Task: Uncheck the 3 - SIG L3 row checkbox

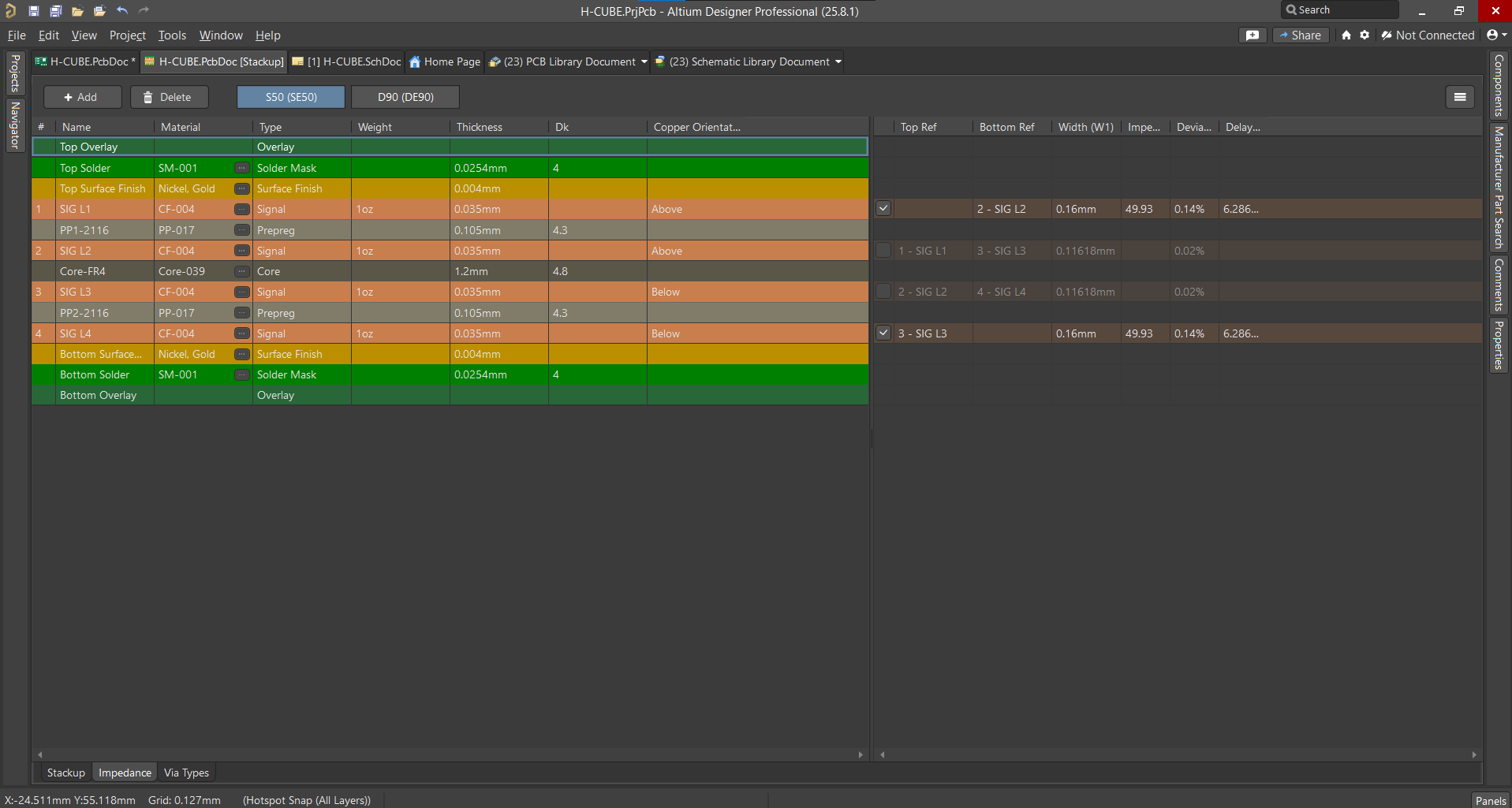Action: (x=883, y=333)
